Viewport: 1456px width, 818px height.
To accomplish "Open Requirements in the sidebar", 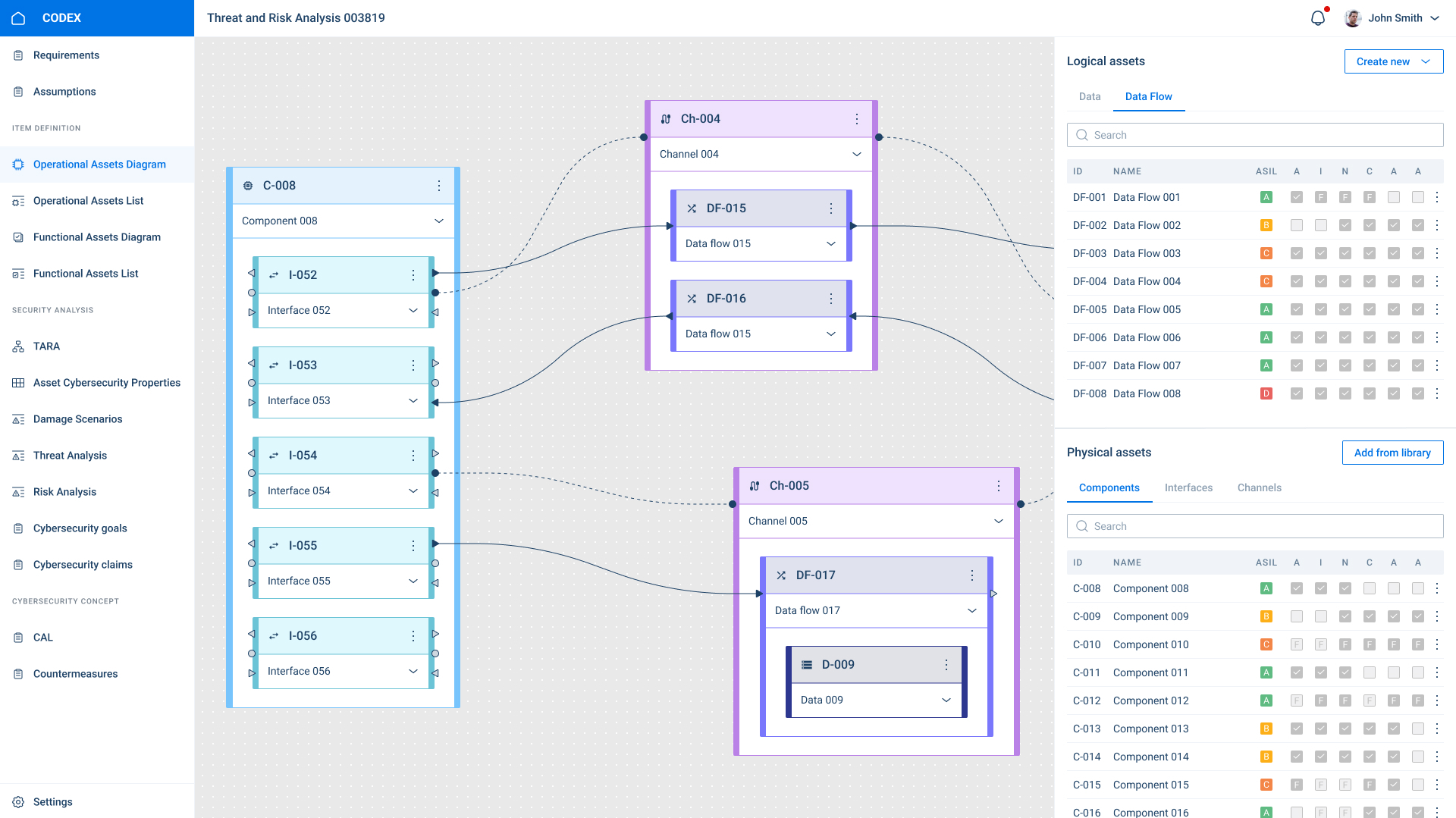I will [x=97, y=55].
